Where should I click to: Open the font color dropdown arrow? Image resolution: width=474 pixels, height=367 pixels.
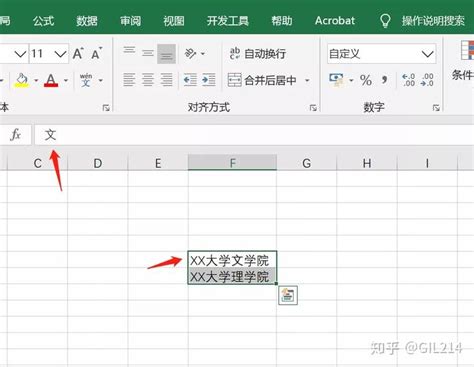tap(66, 80)
